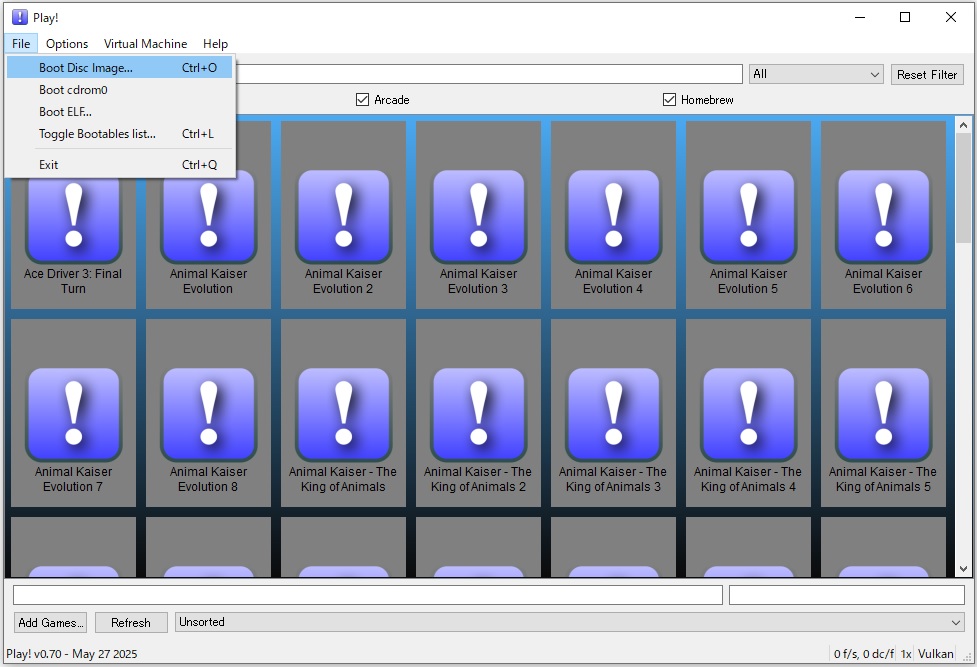Click Animal Kaiser Evolution 6 icon
The image size is (977, 667).
point(884,215)
